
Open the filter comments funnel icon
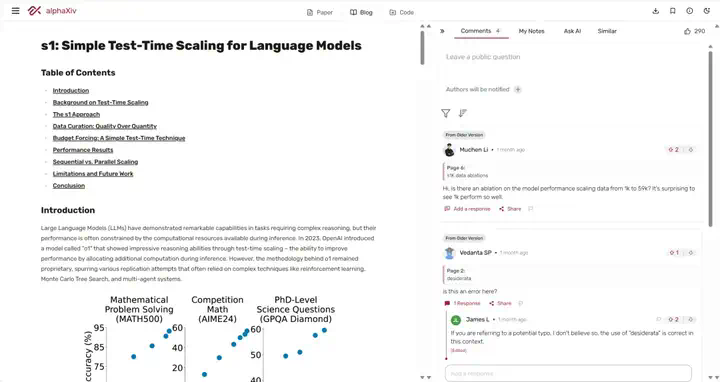pyautogui.click(x=445, y=113)
